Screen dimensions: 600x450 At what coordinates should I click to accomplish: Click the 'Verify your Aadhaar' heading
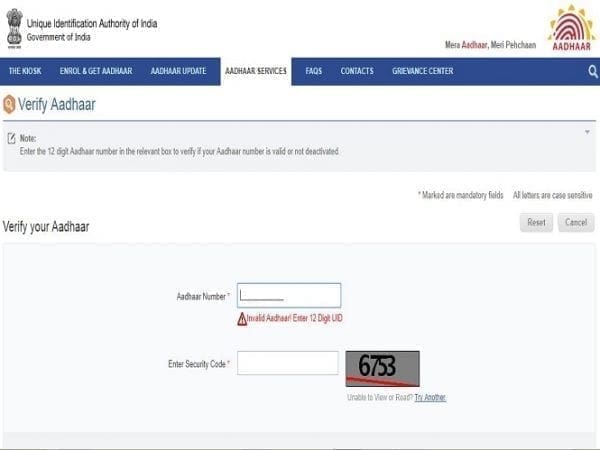click(x=46, y=227)
